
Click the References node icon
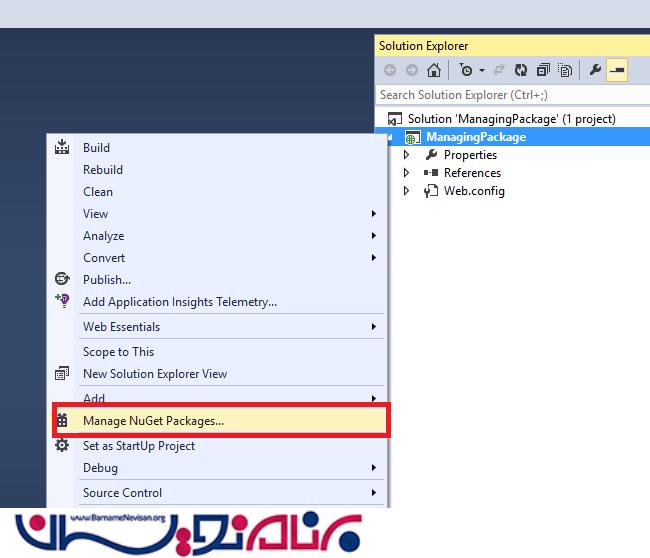pyautogui.click(x=431, y=172)
